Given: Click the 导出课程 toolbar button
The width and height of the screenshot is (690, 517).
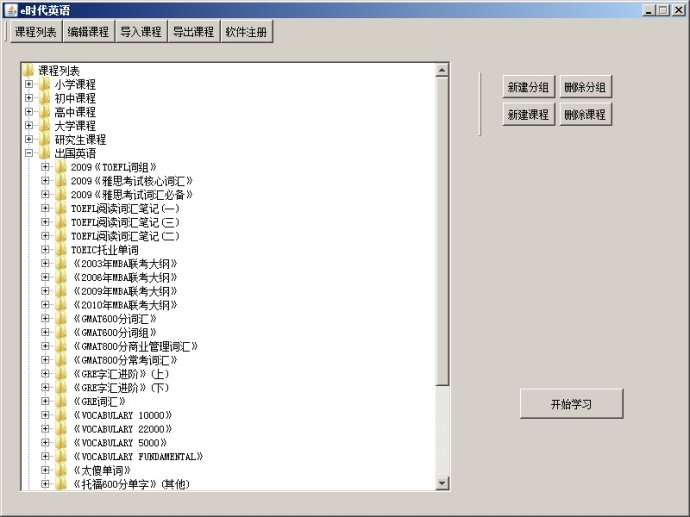Looking at the screenshot, I should (x=194, y=32).
